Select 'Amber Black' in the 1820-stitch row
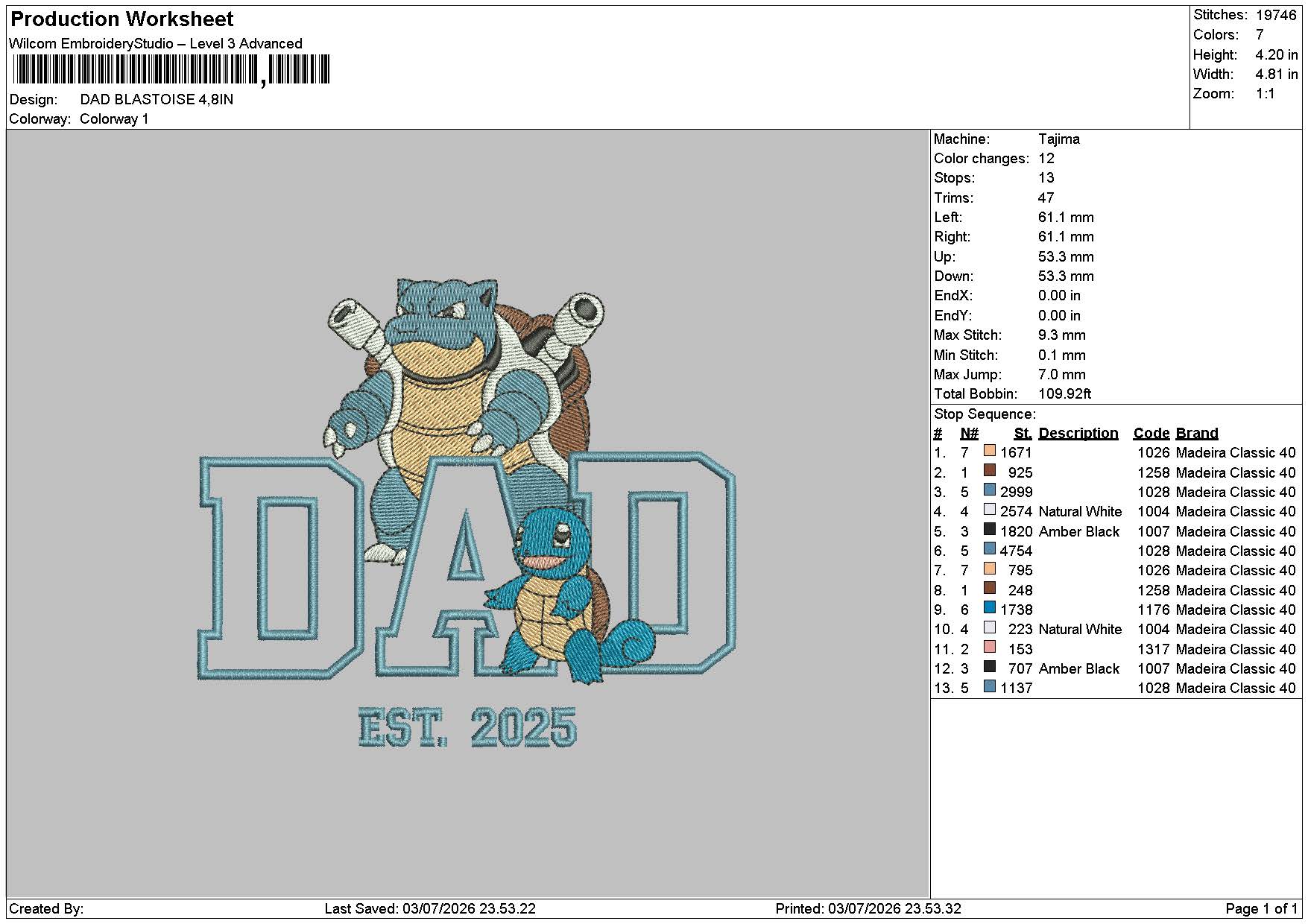Image resolution: width=1308 pixels, height=924 pixels. (x=1079, y=532)
